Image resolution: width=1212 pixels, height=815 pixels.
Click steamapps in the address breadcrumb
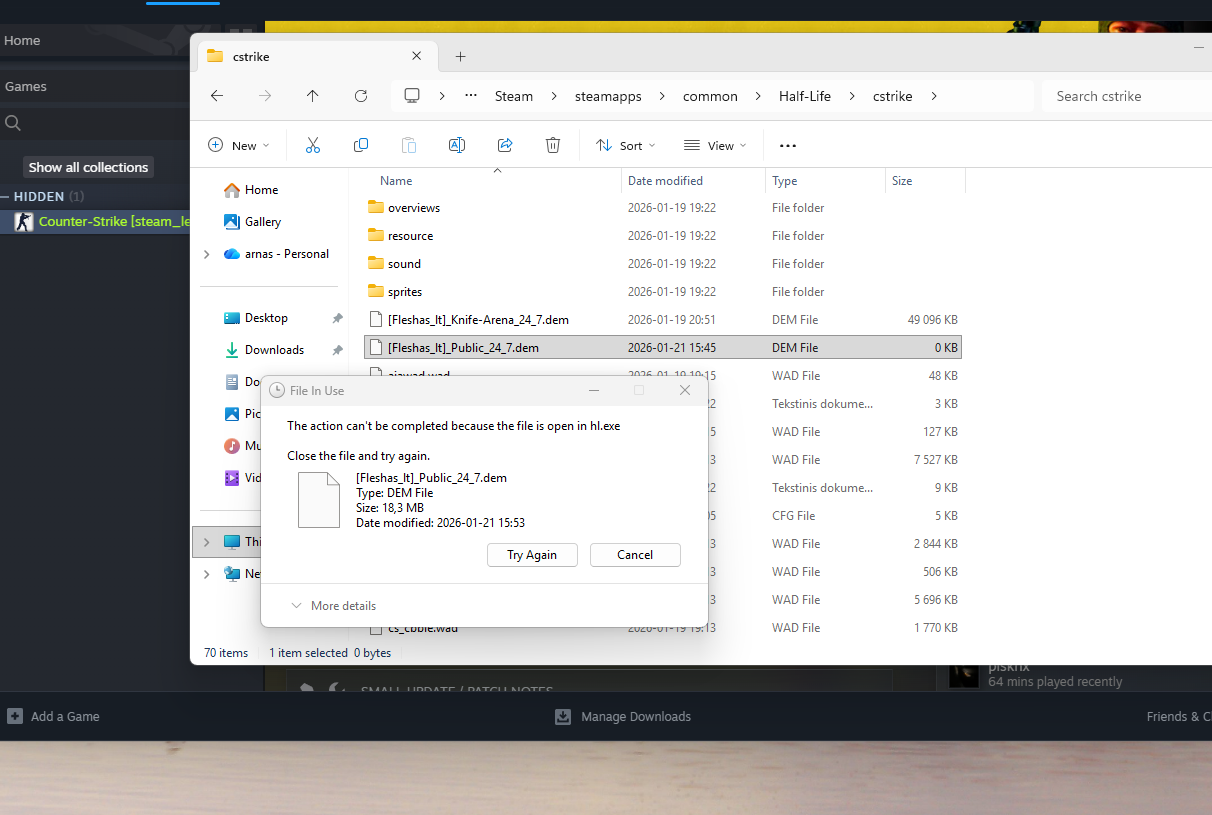[608, 96]
